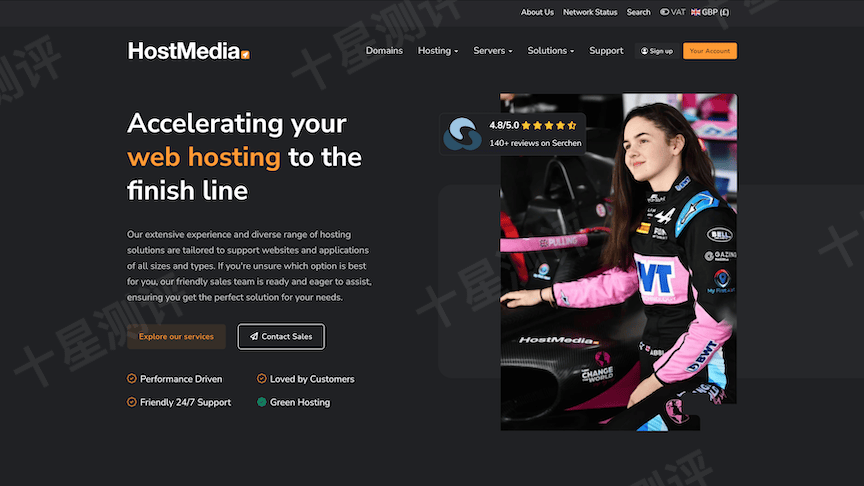Go to the Support page
The width and height of the screenshot is (864, 486).
[606, 51]
